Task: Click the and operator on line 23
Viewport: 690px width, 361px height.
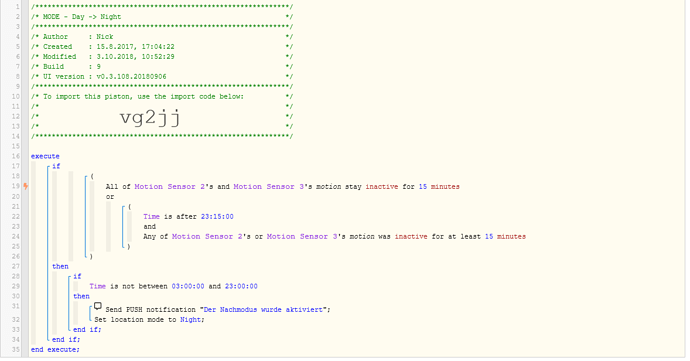Action: (x=150, y=226)
